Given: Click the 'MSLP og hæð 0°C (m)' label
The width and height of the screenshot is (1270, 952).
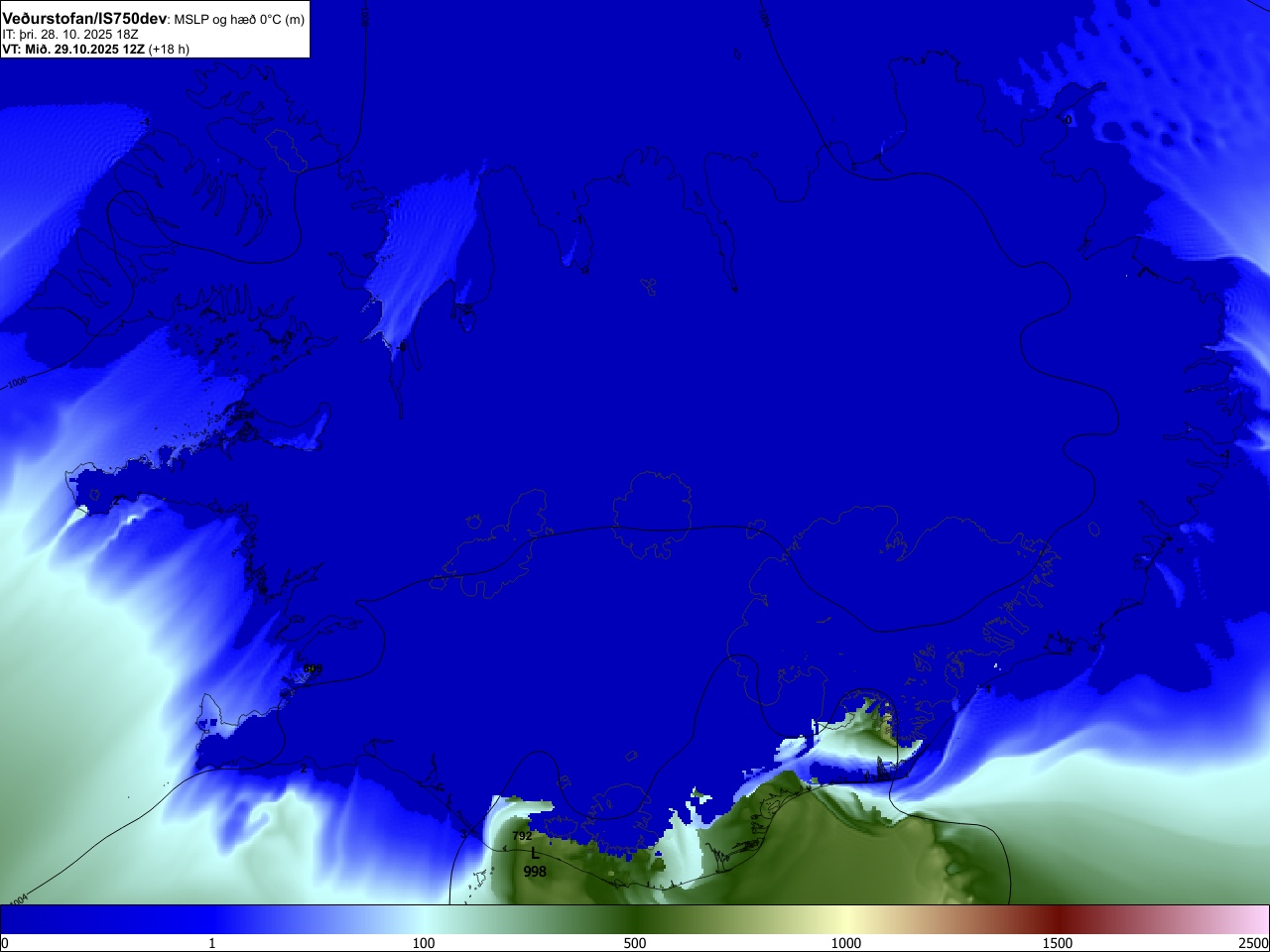Looking at the screenshot, I should pos(239,20).
